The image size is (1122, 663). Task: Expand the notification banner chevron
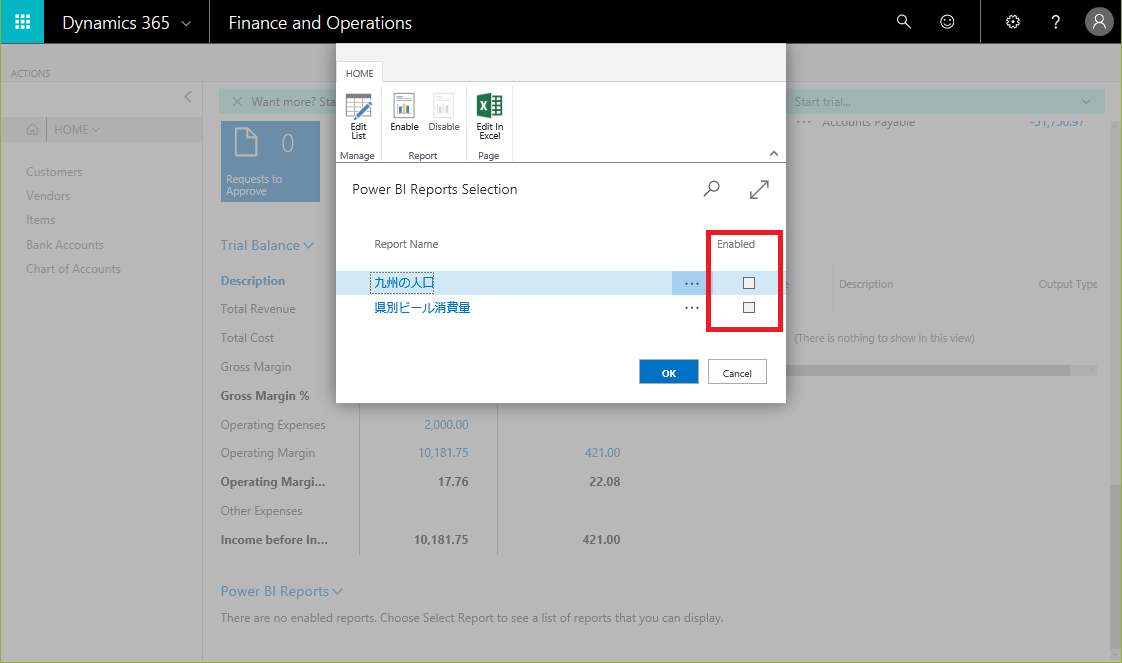click(x=1086, y=102)
